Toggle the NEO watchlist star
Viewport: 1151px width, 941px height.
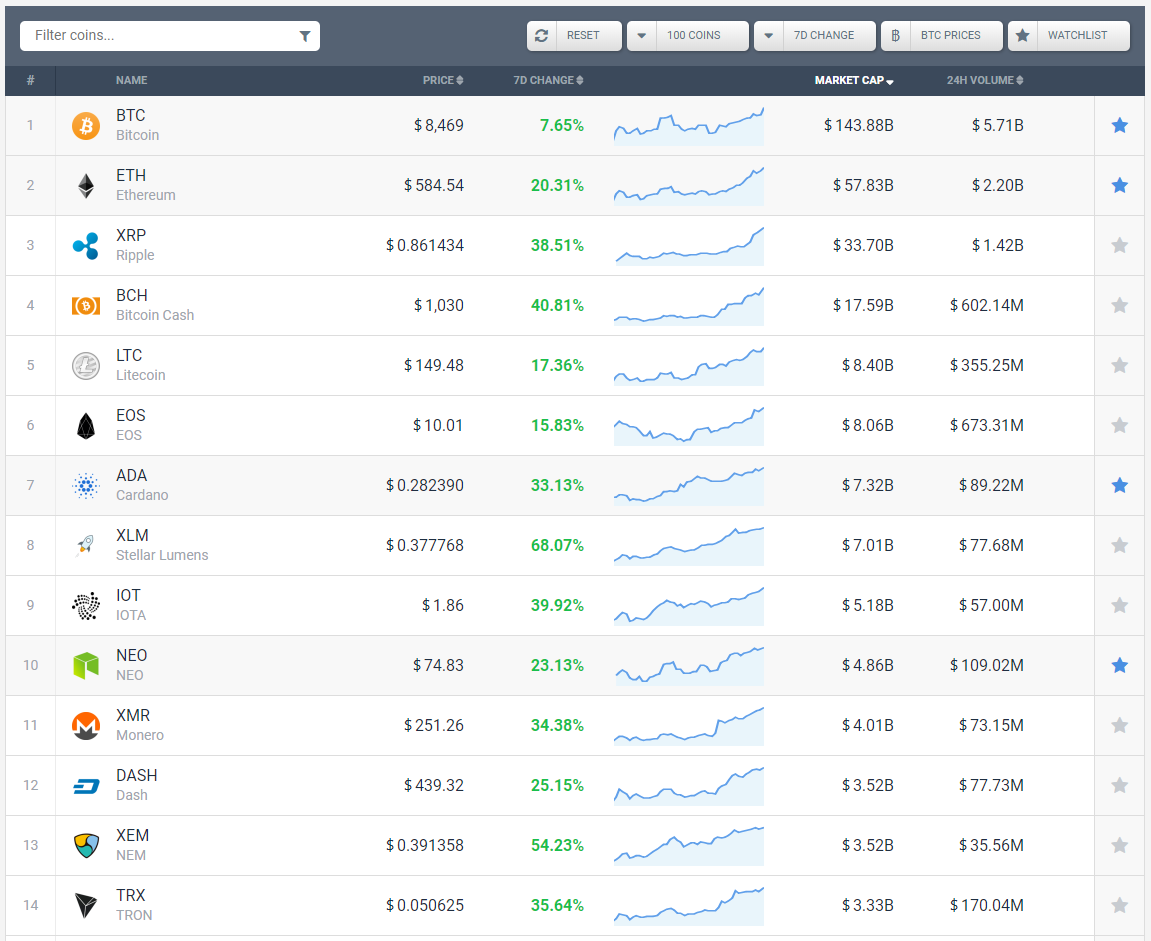tap(1119, 666)
